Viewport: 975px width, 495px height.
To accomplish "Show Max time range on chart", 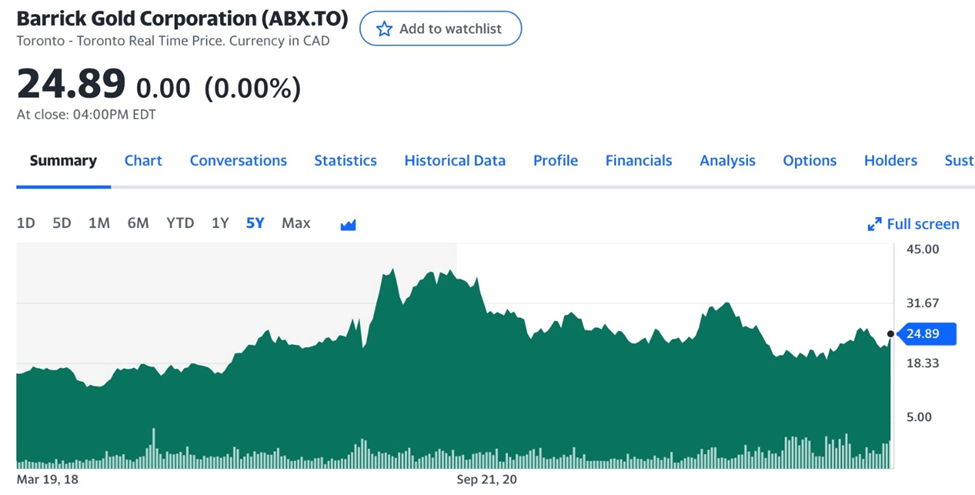I will [x=296, y=223].
